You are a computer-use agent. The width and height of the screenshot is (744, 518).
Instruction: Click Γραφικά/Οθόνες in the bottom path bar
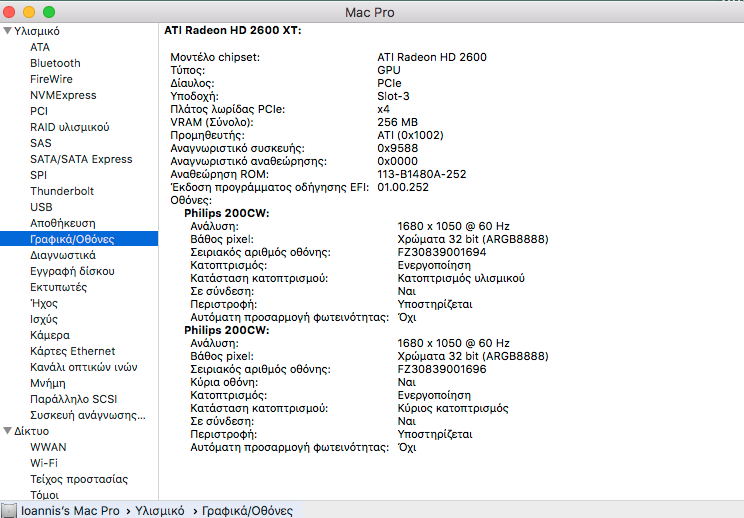247,510
